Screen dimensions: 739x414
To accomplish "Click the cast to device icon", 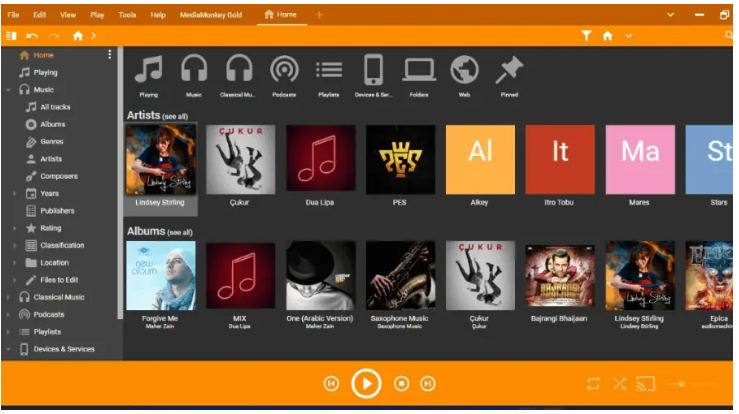I will (646, 384).
